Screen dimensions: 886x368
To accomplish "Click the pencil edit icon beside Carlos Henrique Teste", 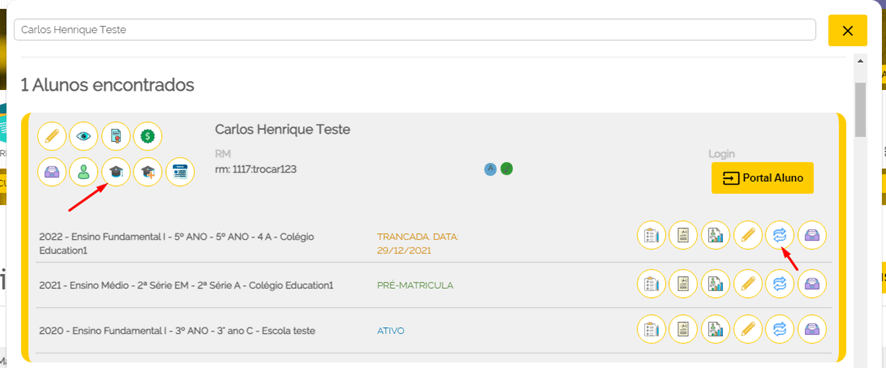I will pos(52,136).
